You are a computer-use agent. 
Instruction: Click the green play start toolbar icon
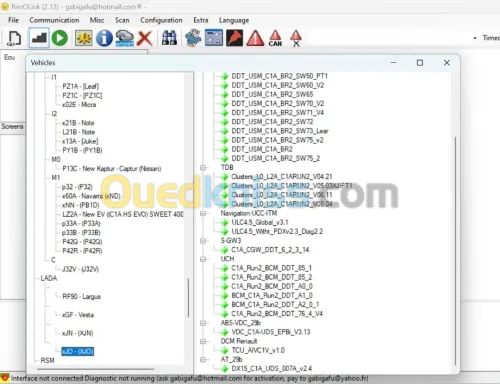point(60,38)
